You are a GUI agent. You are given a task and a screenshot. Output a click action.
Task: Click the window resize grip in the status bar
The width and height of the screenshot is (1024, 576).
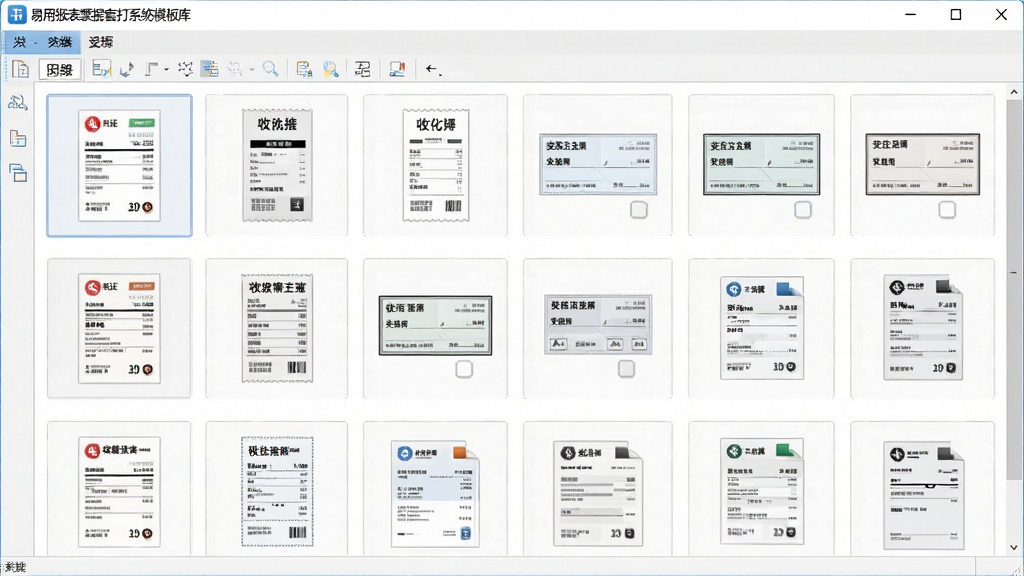(1017, 569)
